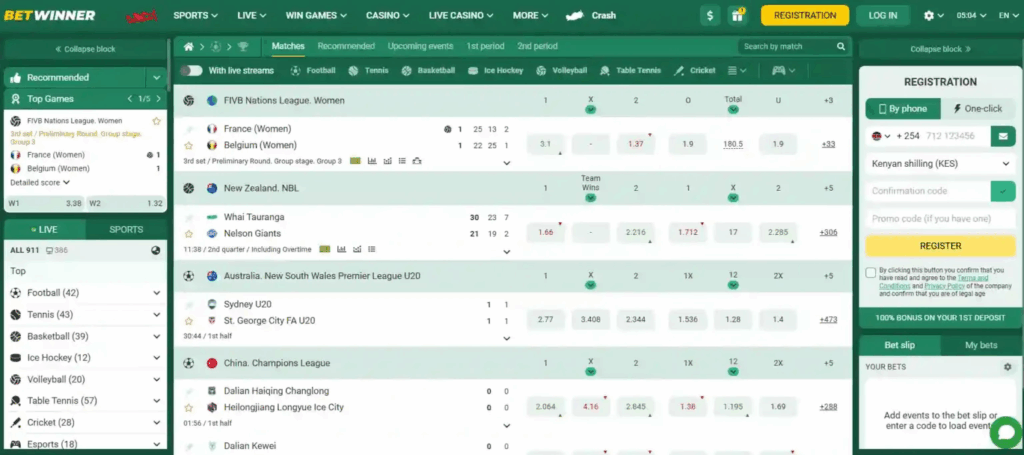Click Collapse block on left panel
The height and width of the screenshot is (455, 1024).
(86, 49)
